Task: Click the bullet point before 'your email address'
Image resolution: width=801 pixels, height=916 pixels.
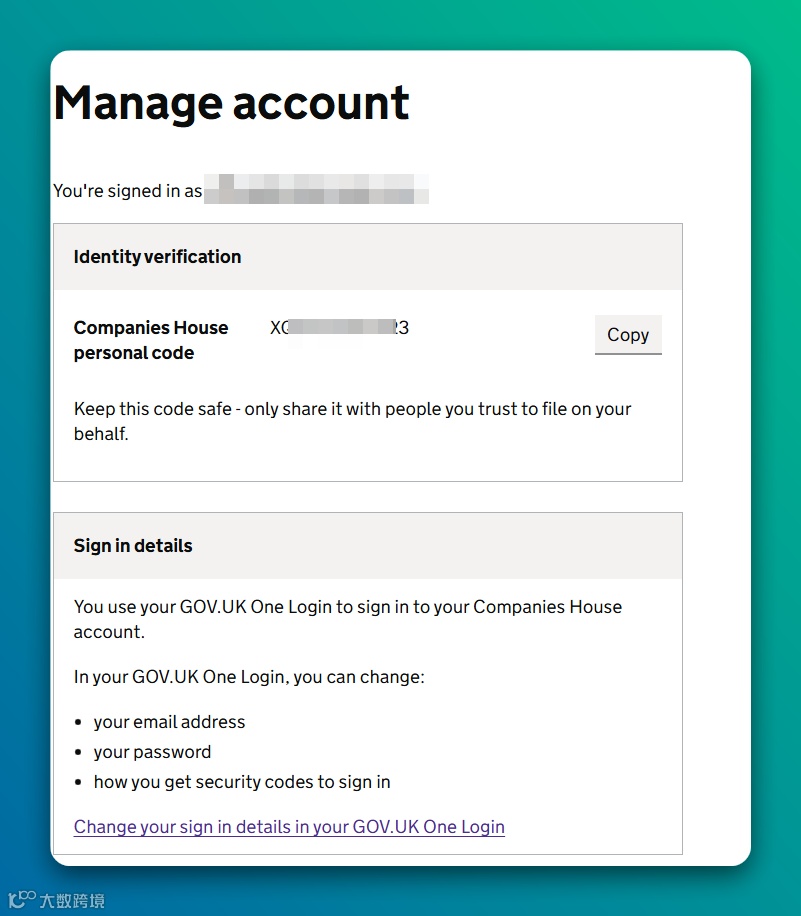Action: (x=78, y=722)
